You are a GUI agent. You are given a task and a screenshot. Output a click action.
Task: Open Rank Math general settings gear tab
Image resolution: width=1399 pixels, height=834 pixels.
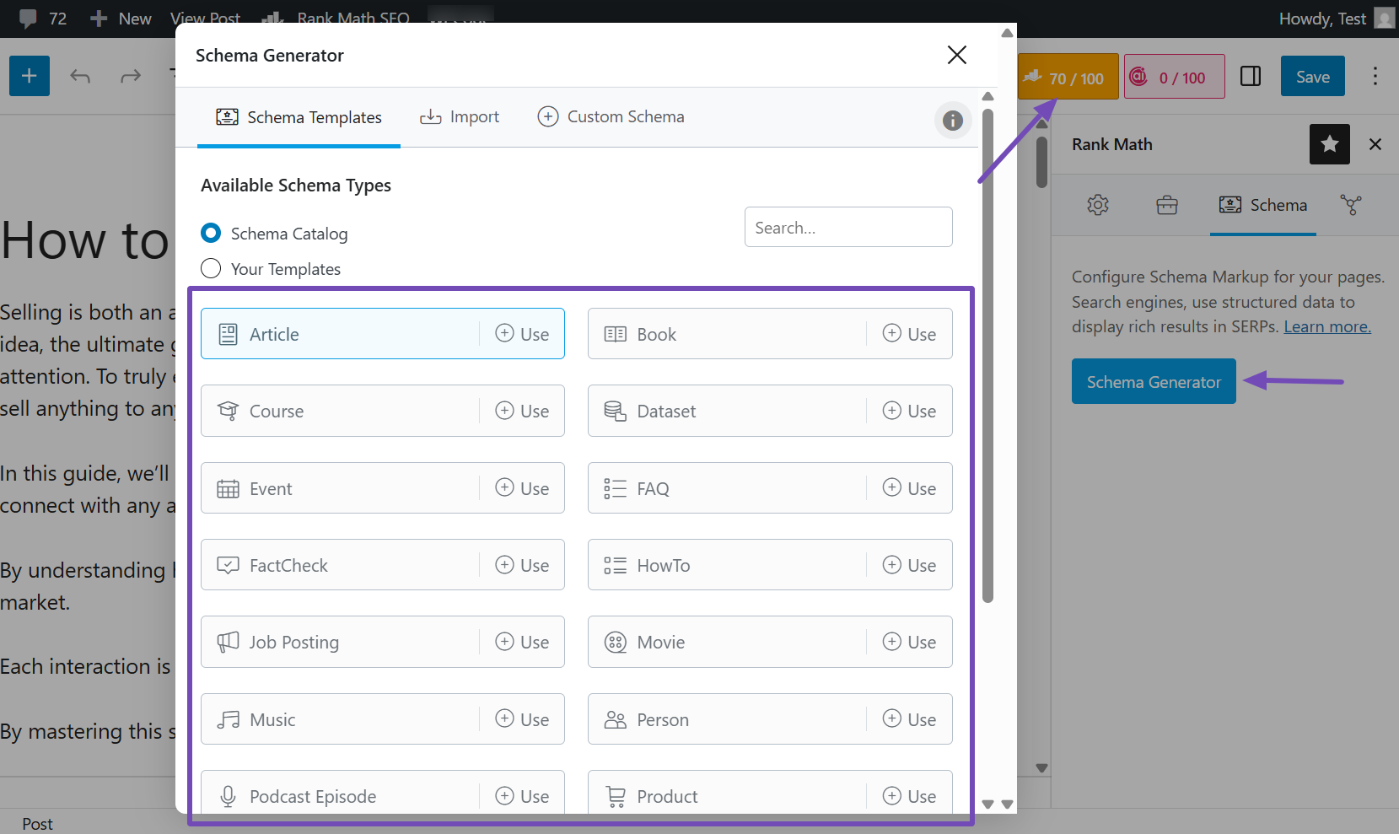point(1098,205)
